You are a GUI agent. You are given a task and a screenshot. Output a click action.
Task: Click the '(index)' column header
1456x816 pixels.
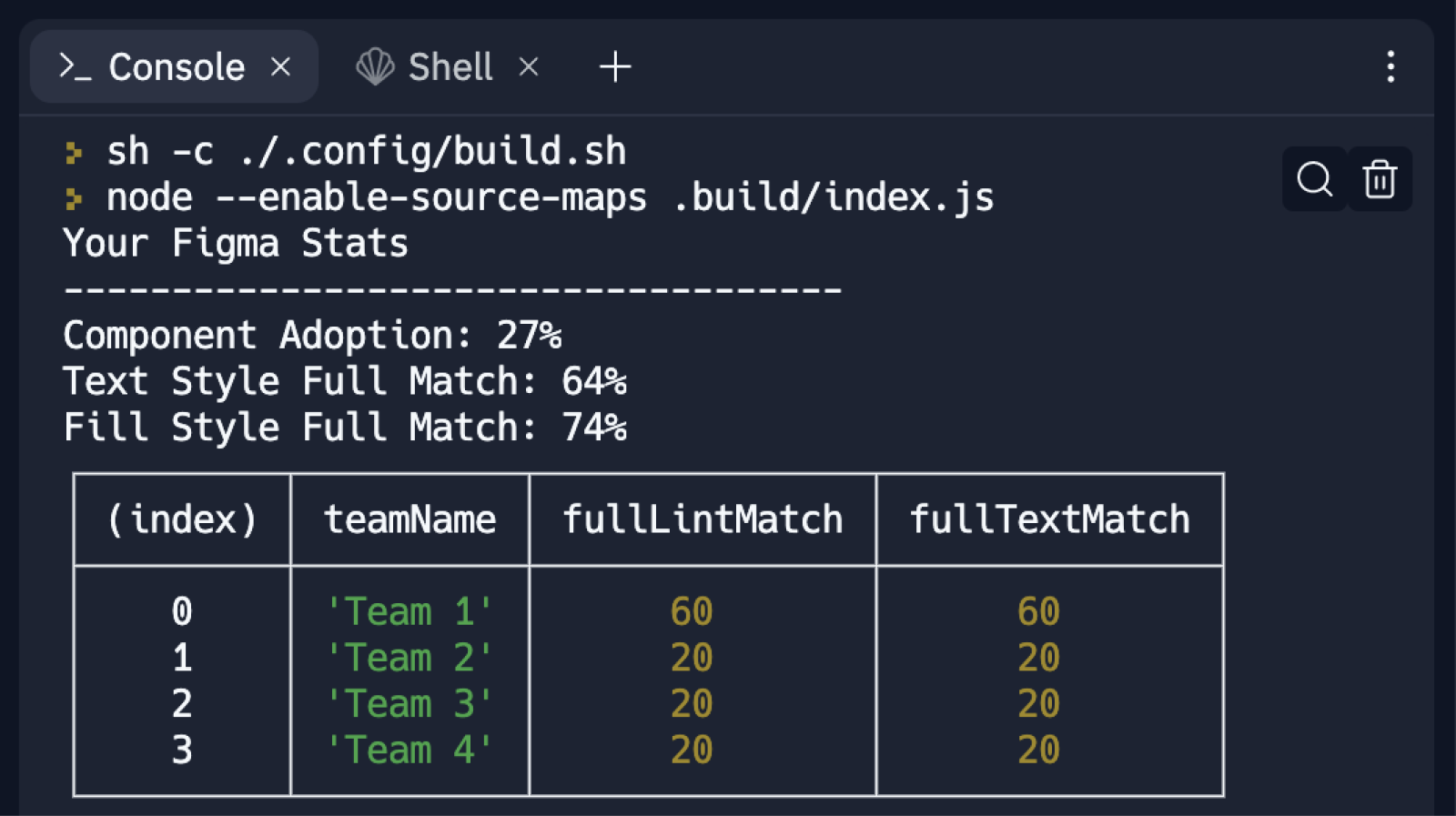[x=182, y=519]
